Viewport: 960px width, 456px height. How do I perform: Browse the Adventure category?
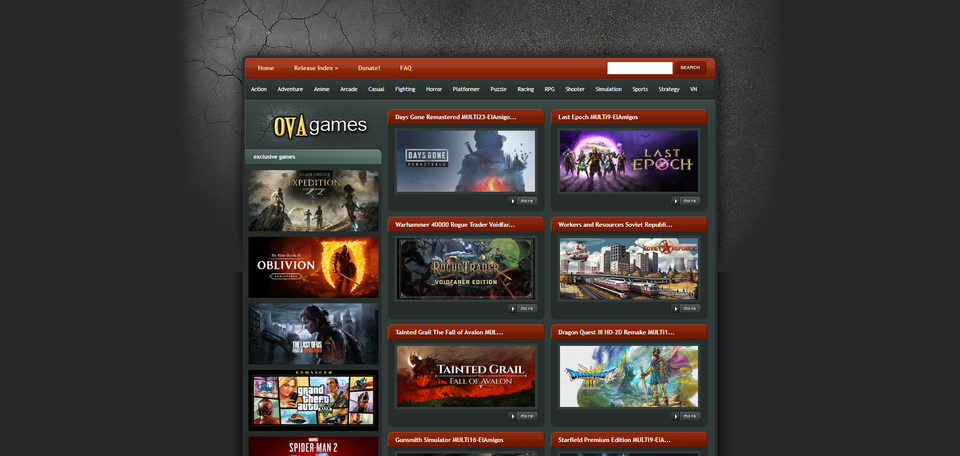tap(290, 89)
